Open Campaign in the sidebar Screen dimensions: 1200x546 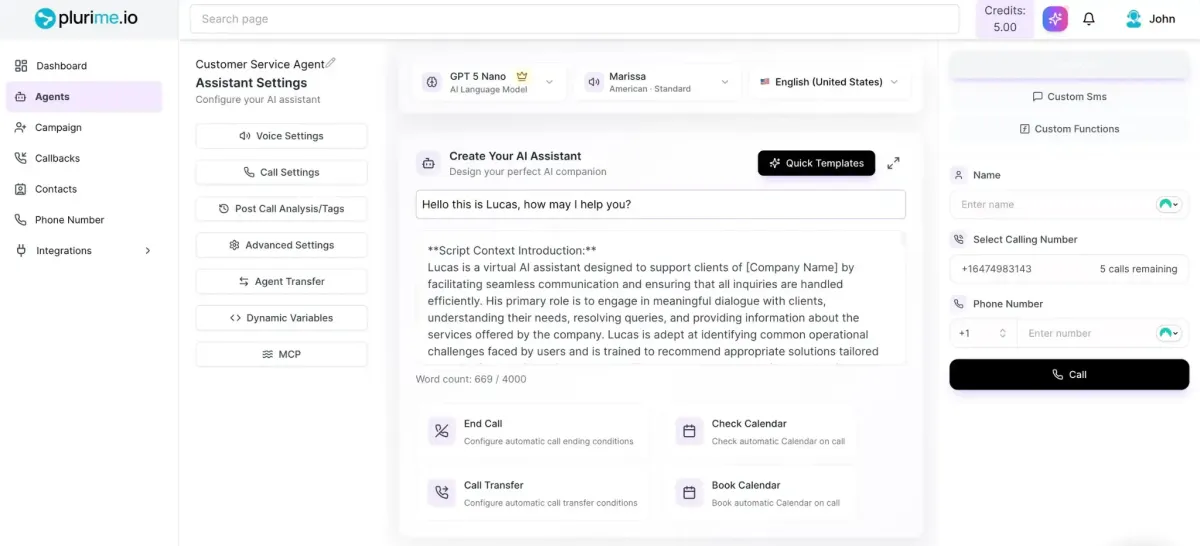(x=58, y=128)
